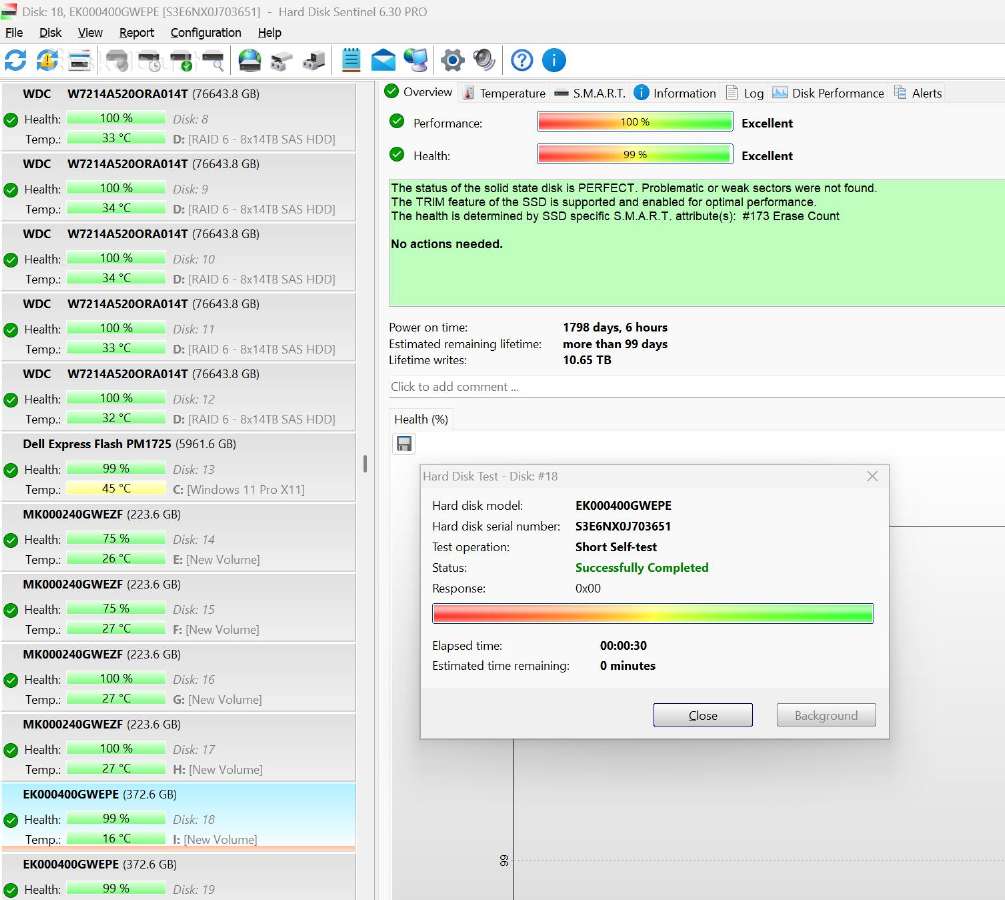Select the MK000240GWEZF entry for Disk 15
Viewport: 1005px width, 900px height.
pos(178,607)
